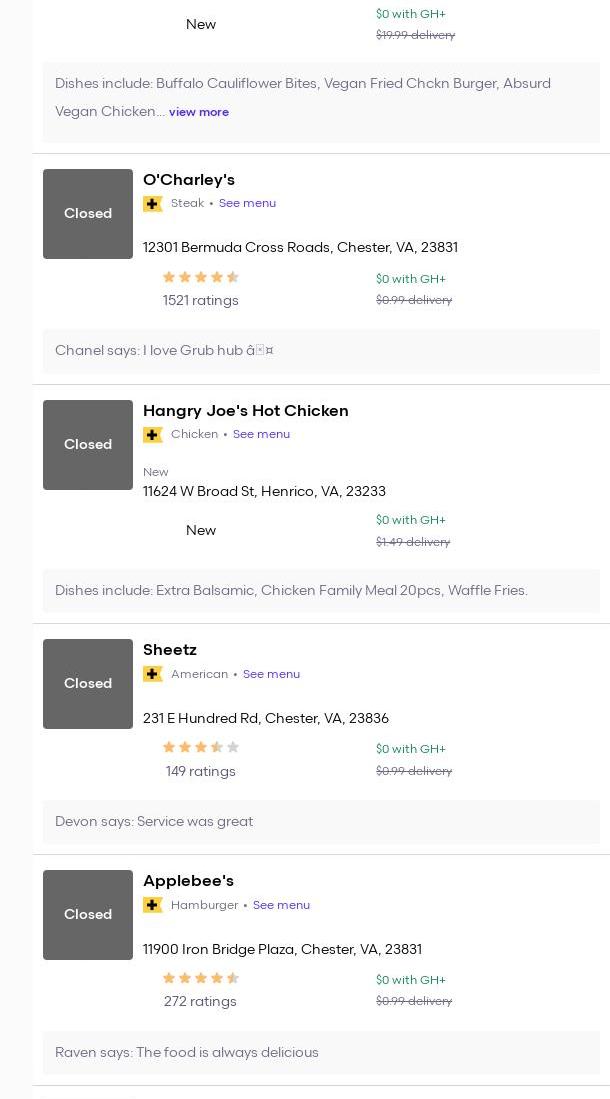Click the Closed thumbnail for Sheetz
The width and height of the screenshot is (610, 1099).
tap(88, 684)
